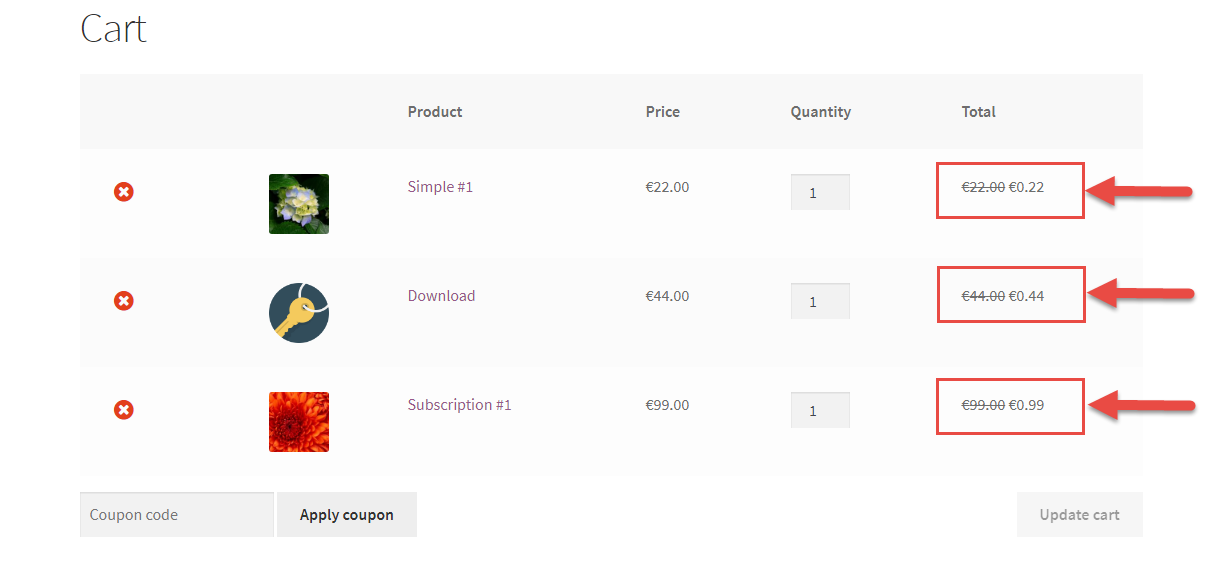The width and height of the screenshot is (1229, 566).
Task: Open the red flower thumbnail for Subscription #1
Action: pos(299,422)
